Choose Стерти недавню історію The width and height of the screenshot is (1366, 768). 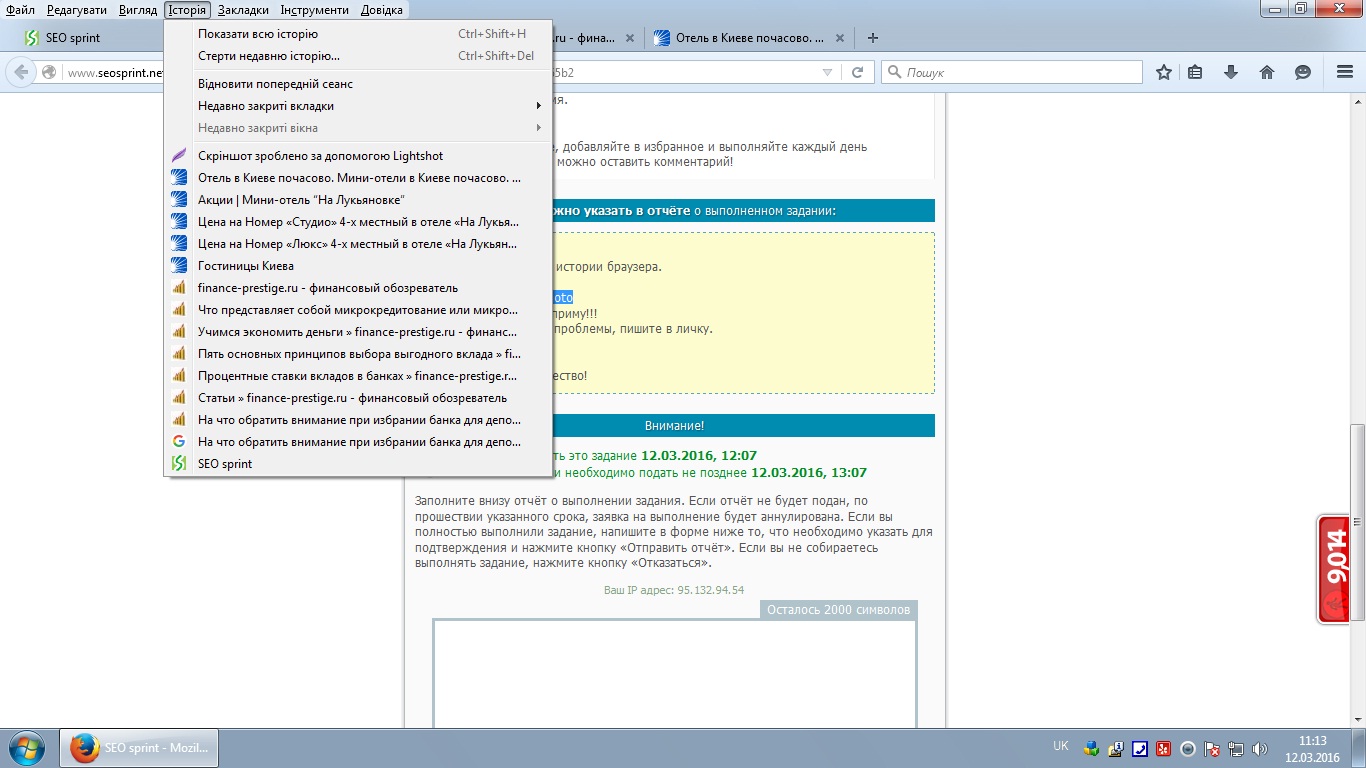(x=358, y=56)
